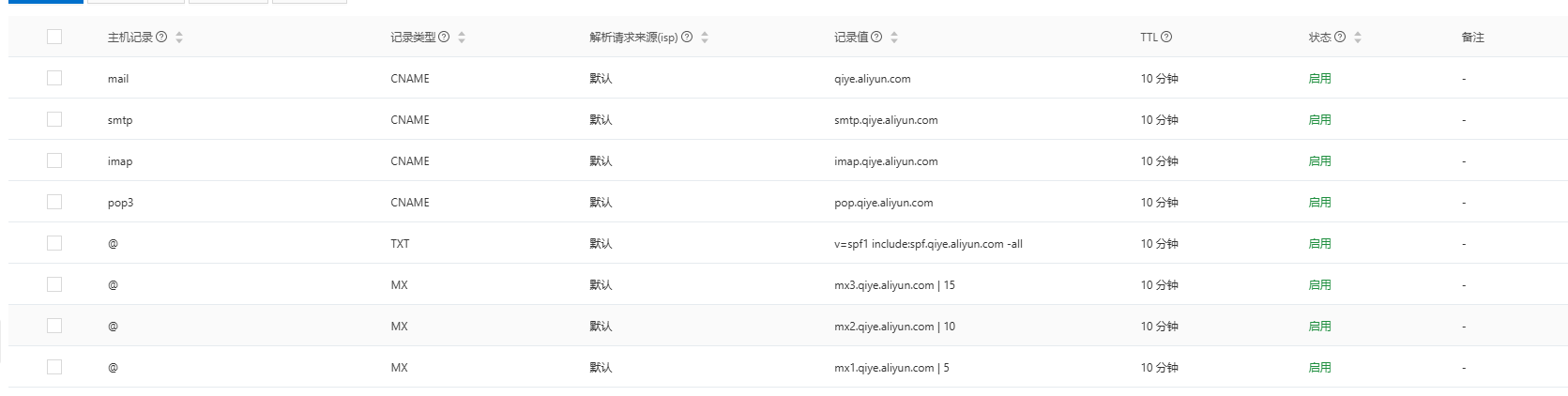The width and height of the screenshot is (1568, 396).
Task: Toggle the select-all checkbox in header
Action: [x=54, y=37]
